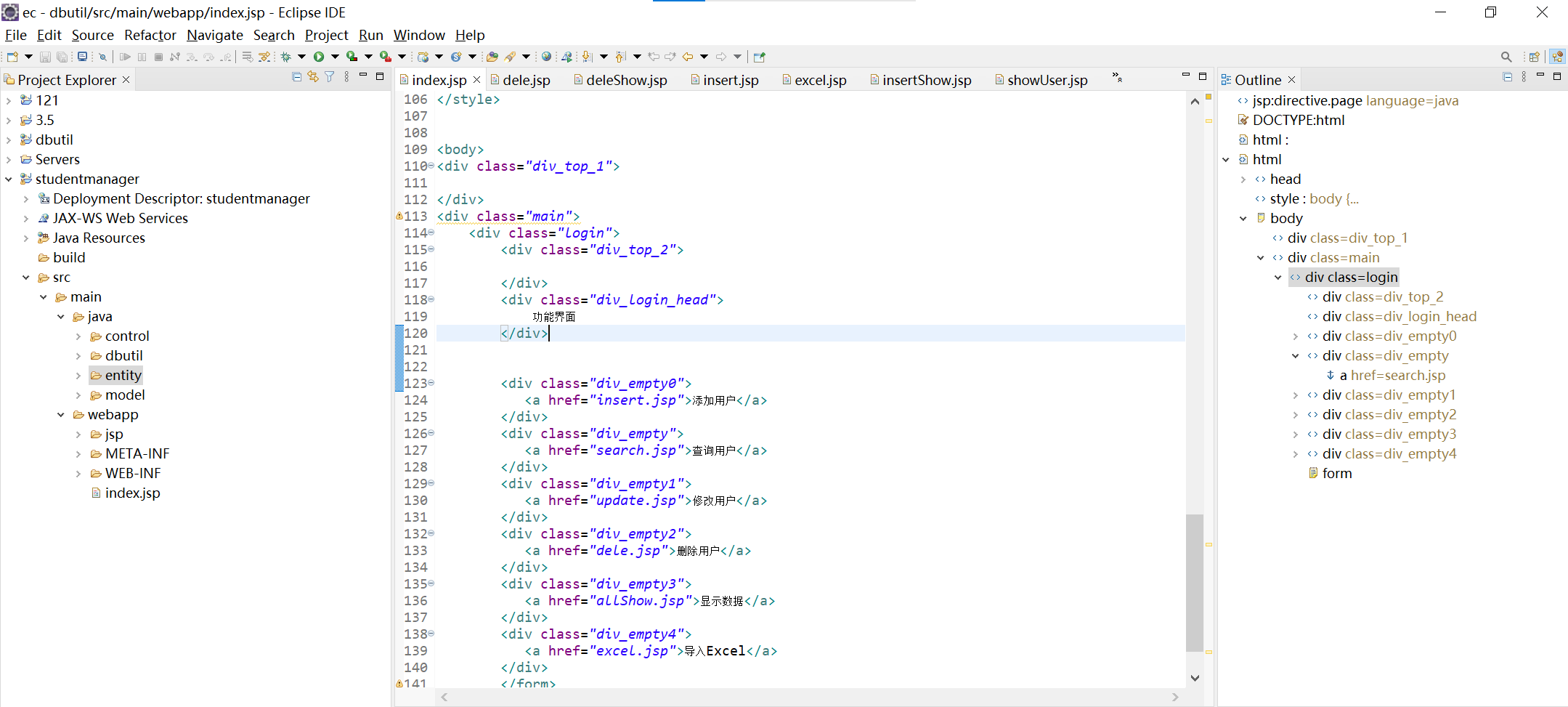This screenshot has width=1568, height=707.
Task: Minimize the Outline view
Action: point(1540,76)
